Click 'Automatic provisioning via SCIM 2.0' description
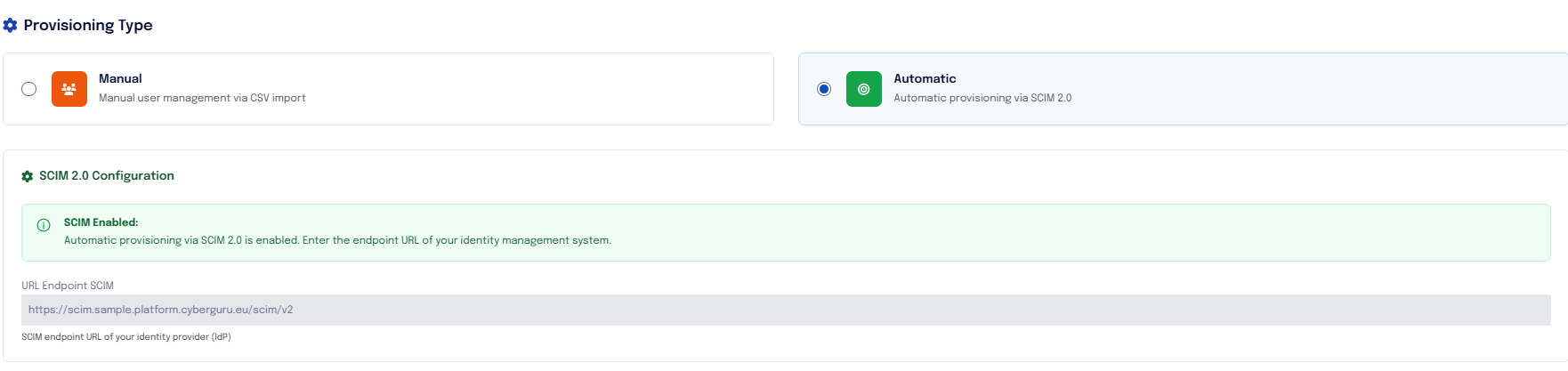The height and width of the screenshot is (371, 1568). 982,98
